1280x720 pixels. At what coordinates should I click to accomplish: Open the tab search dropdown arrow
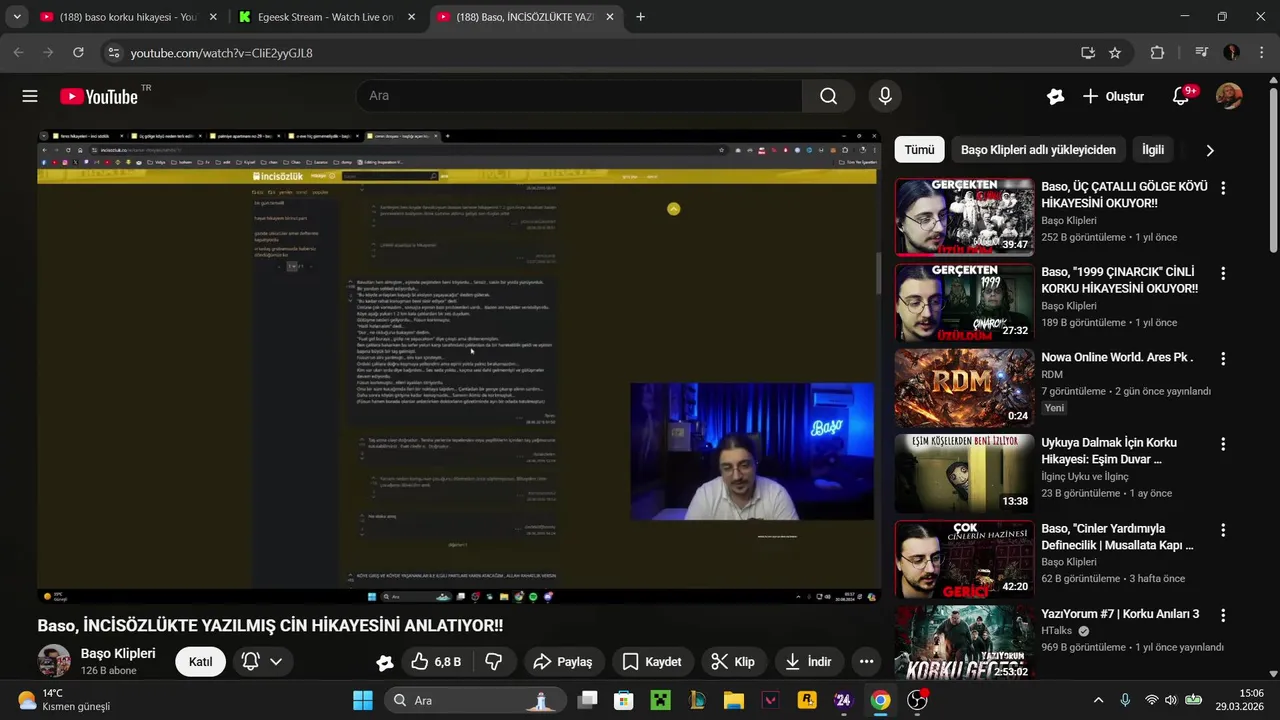click(x=17, y=17)
